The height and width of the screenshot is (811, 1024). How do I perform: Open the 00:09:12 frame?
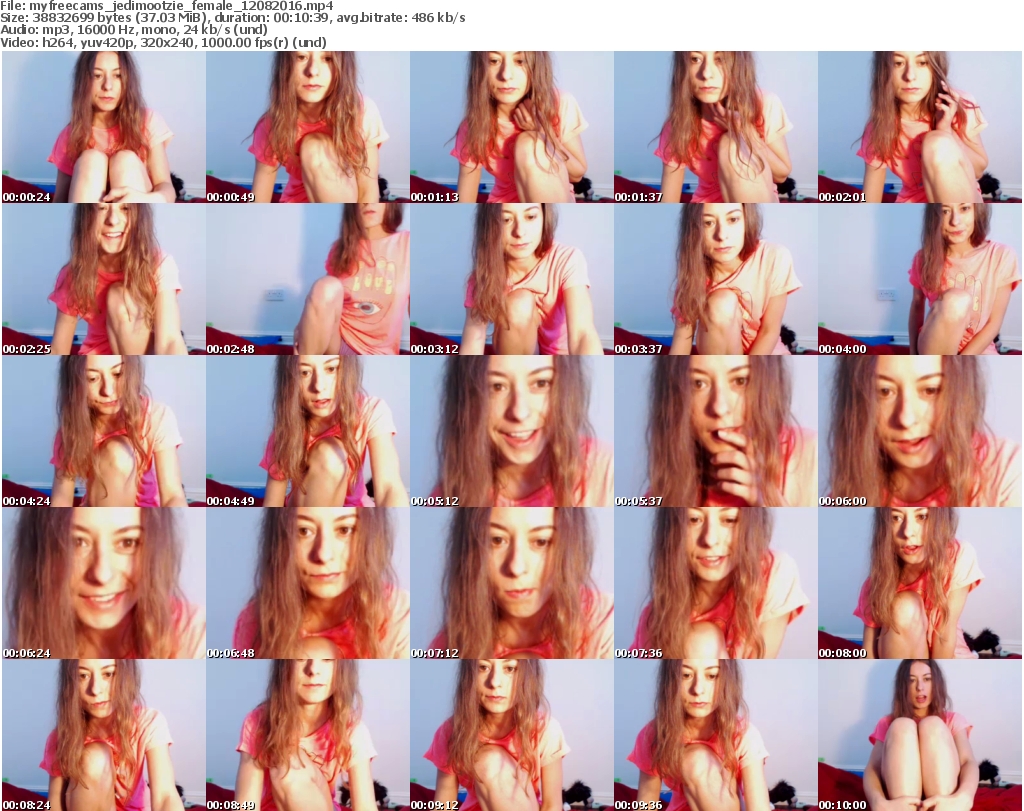click(511, 735)
